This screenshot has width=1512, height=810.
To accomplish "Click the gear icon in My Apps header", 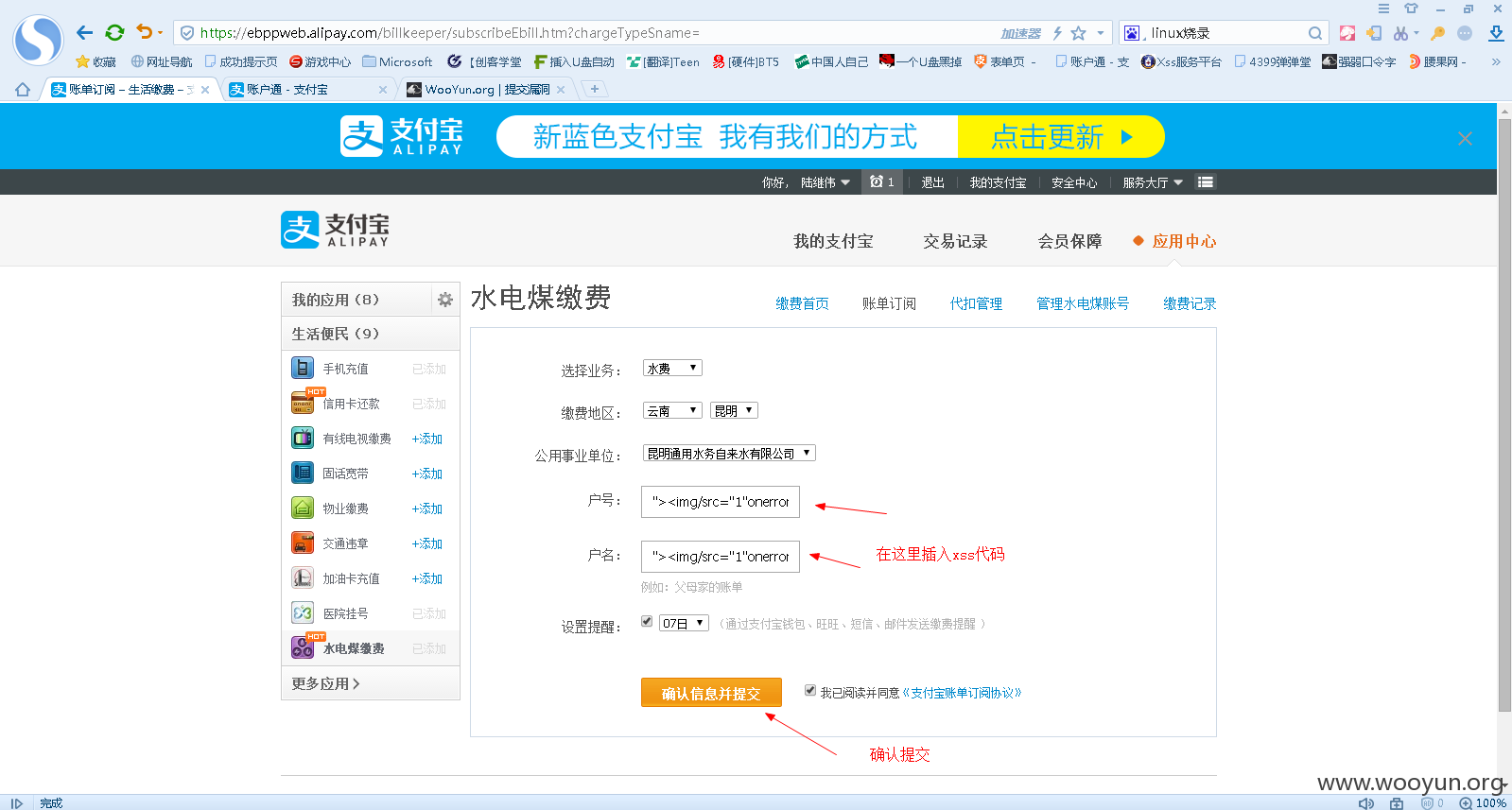I will tap(445, 300).
